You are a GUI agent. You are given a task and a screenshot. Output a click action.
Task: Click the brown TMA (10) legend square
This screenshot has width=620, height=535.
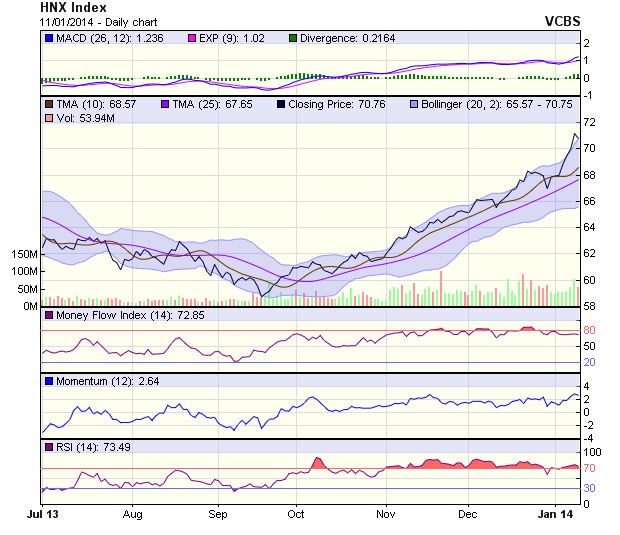[49, 104]
